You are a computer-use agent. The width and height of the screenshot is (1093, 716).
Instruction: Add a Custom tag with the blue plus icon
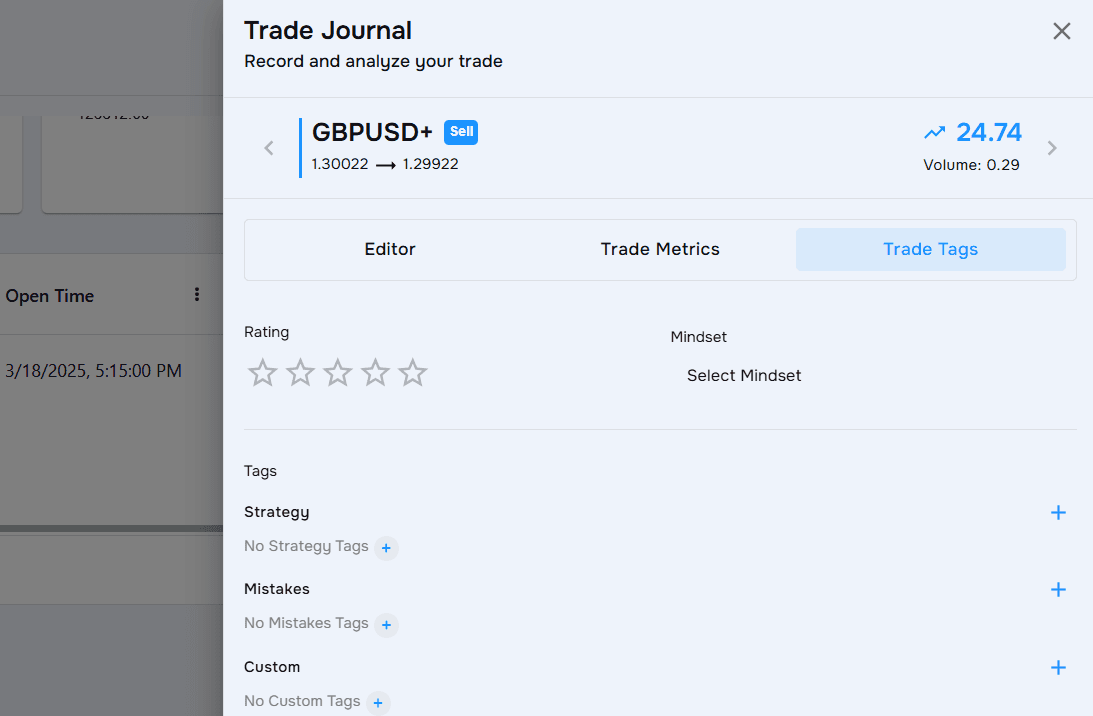(1058, 667)
